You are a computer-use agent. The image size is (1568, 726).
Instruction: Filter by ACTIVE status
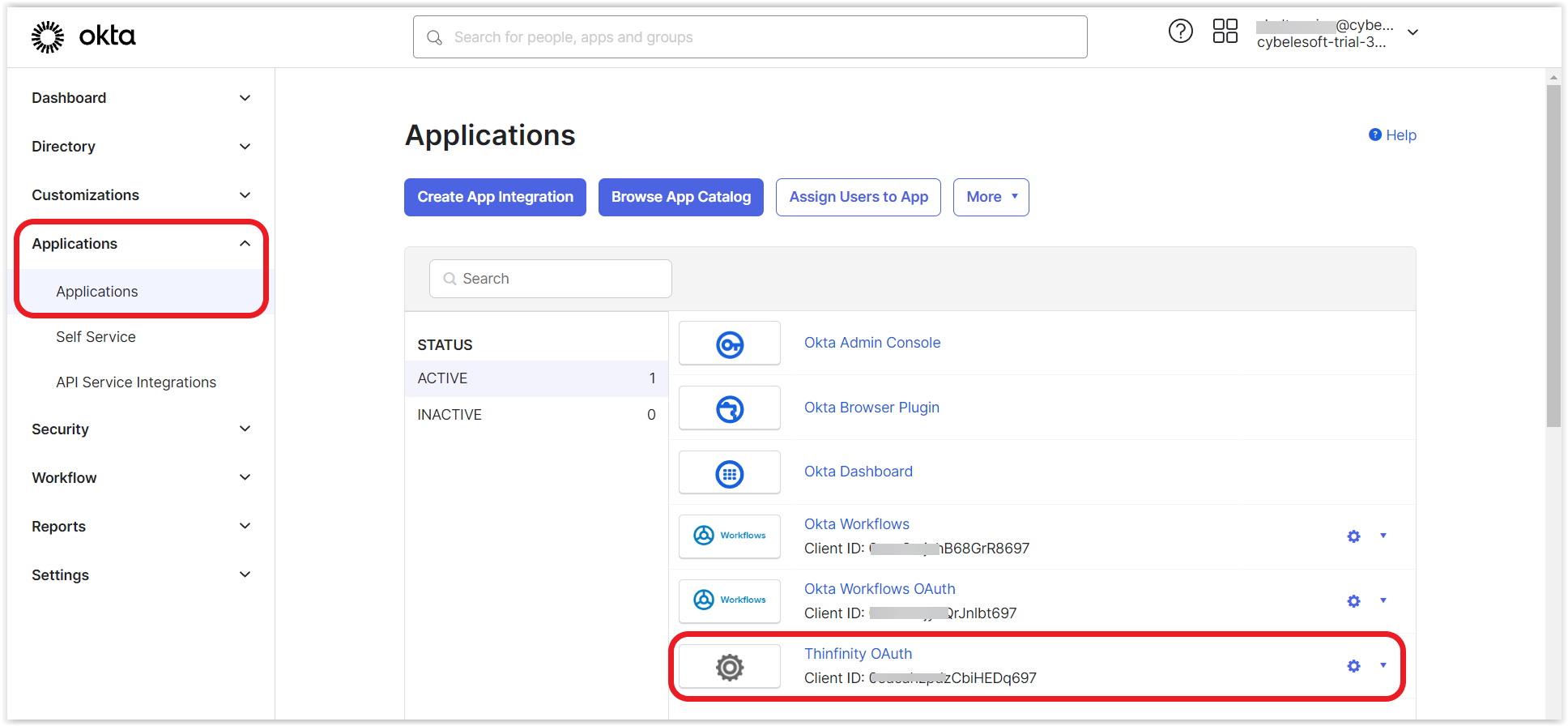[536, 378]
